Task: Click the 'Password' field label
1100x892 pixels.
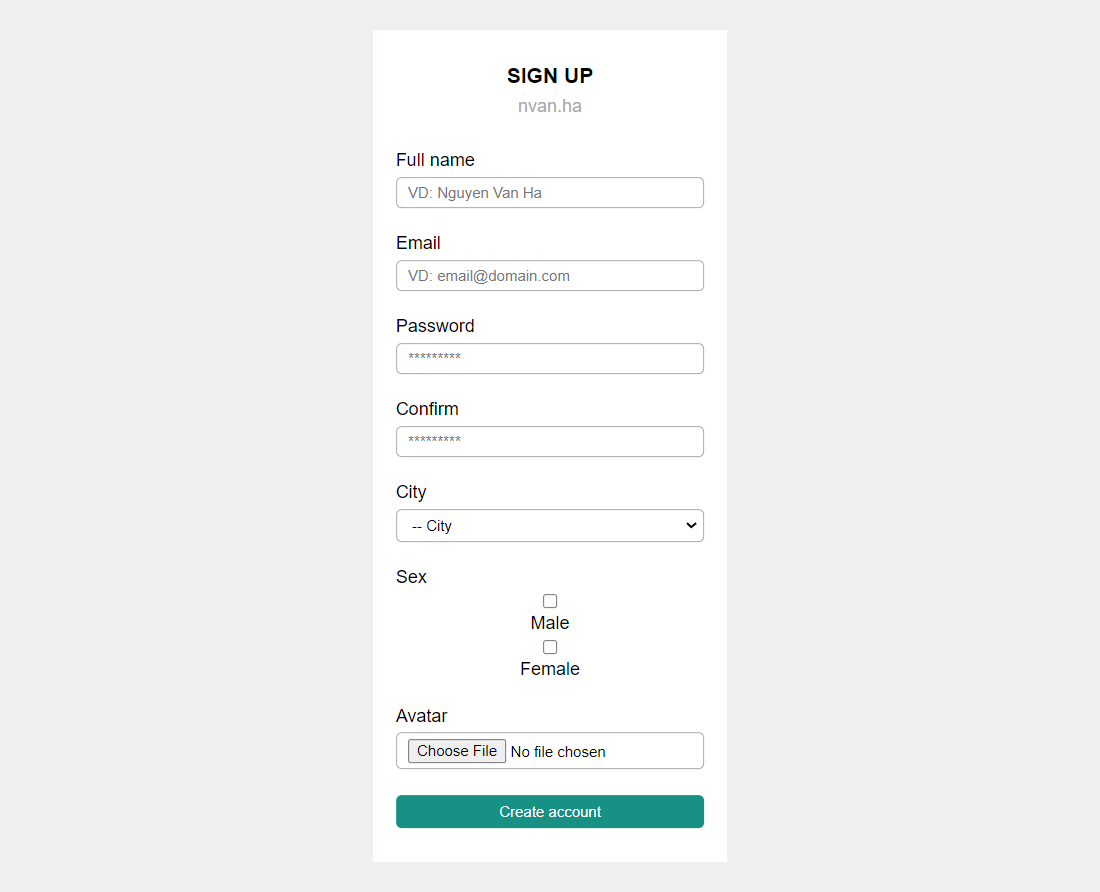Action: point(435,326)
